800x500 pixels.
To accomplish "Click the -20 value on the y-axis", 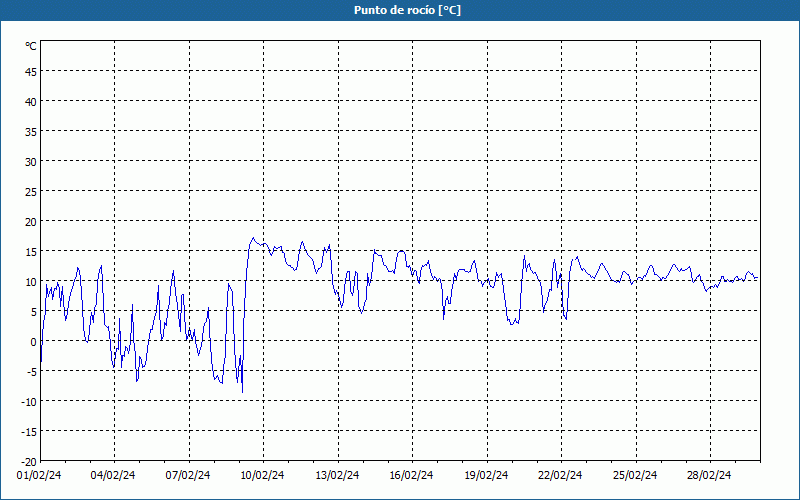I will [x=29, y=462].
